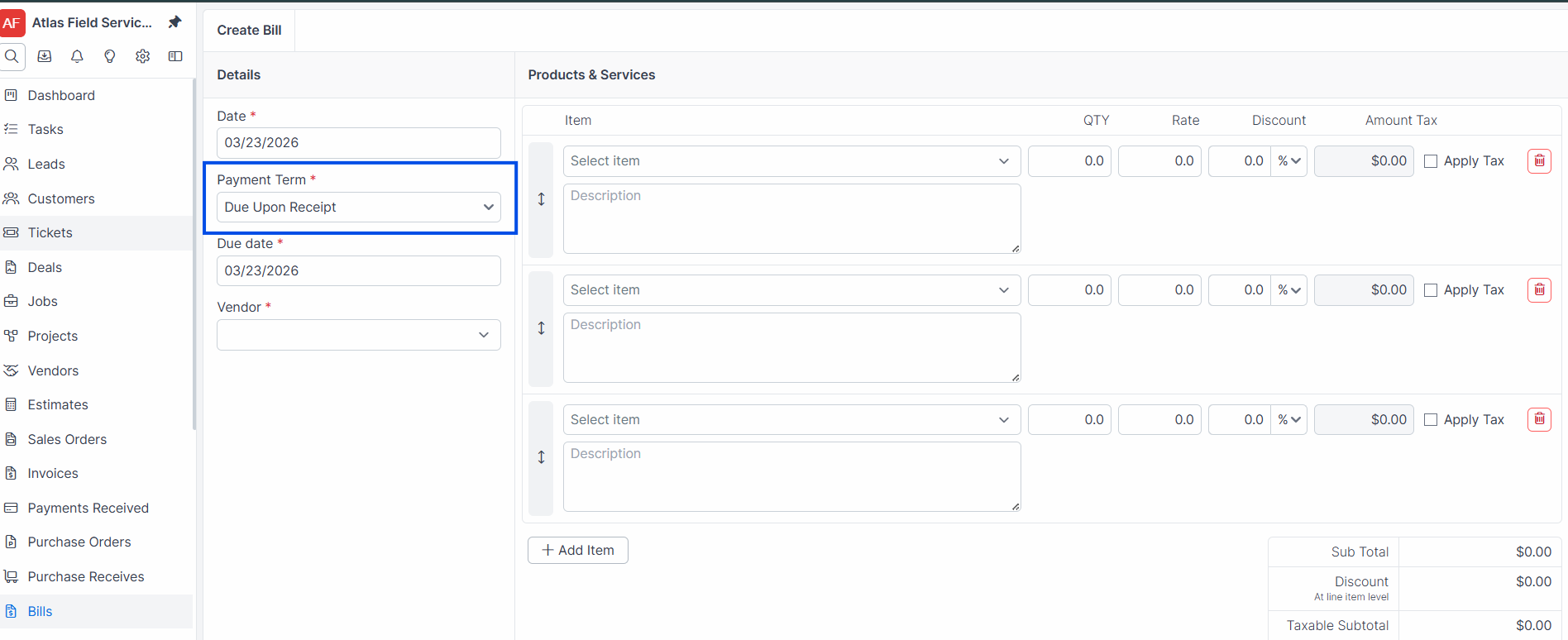This screenshot has height=640, width=1568.
Task: Change discount type on the second line item
Action: [x=1288, y=290]
